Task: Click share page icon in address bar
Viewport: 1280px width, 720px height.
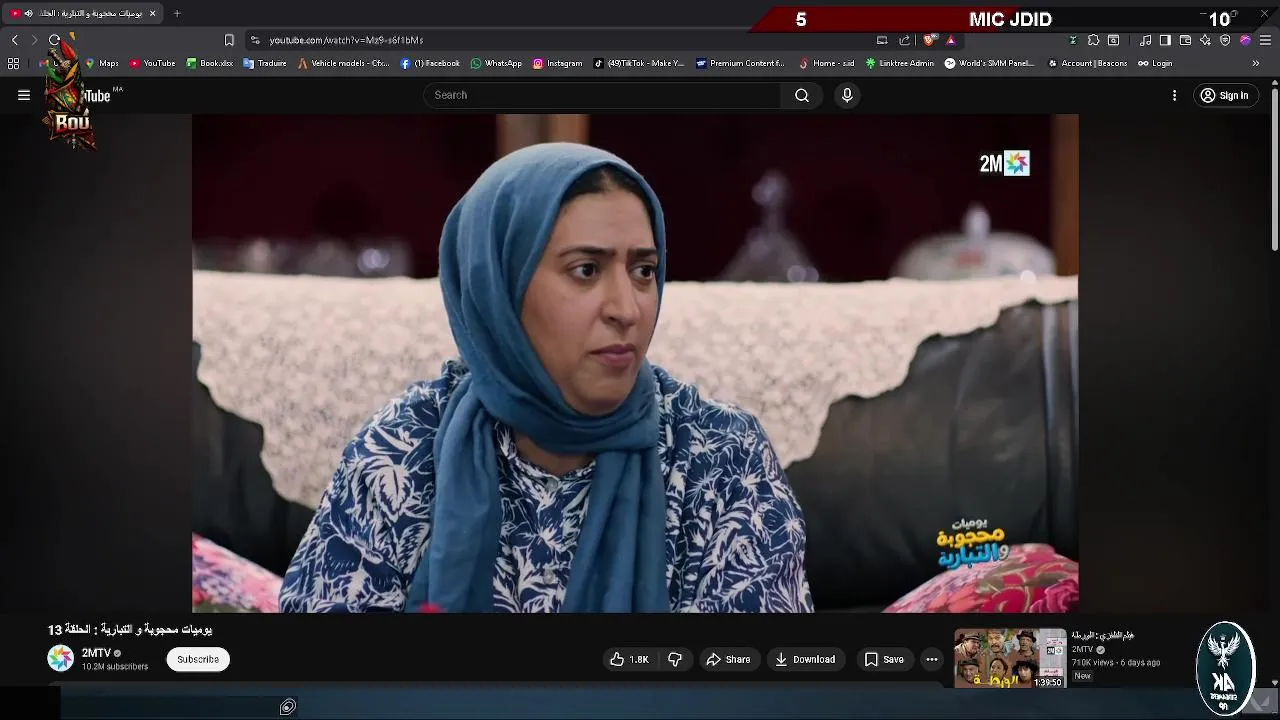Action: pyautogui.click(x=905, y=40)
